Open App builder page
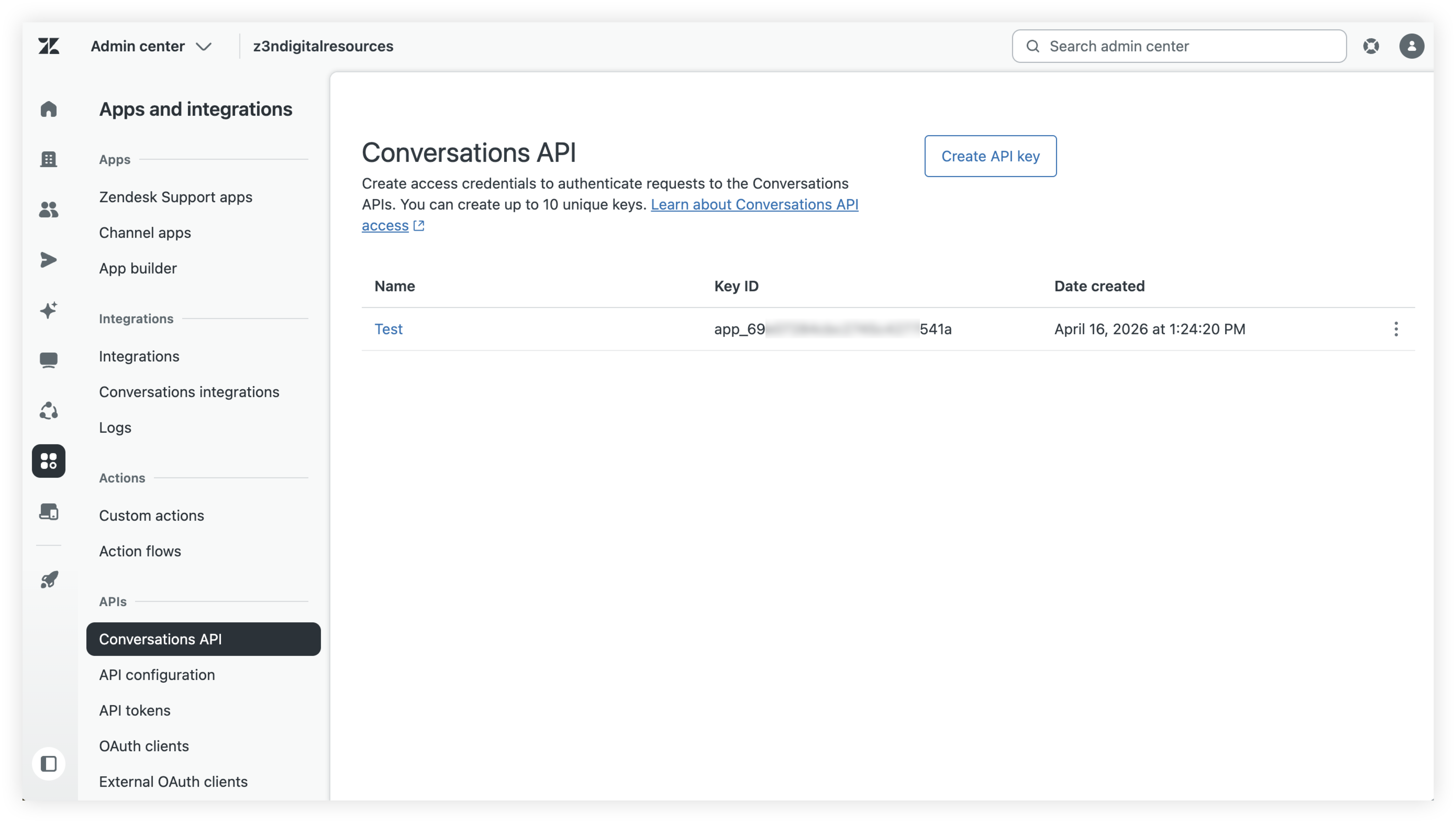This screenshot has width=1456, height=823. (137, 268)
